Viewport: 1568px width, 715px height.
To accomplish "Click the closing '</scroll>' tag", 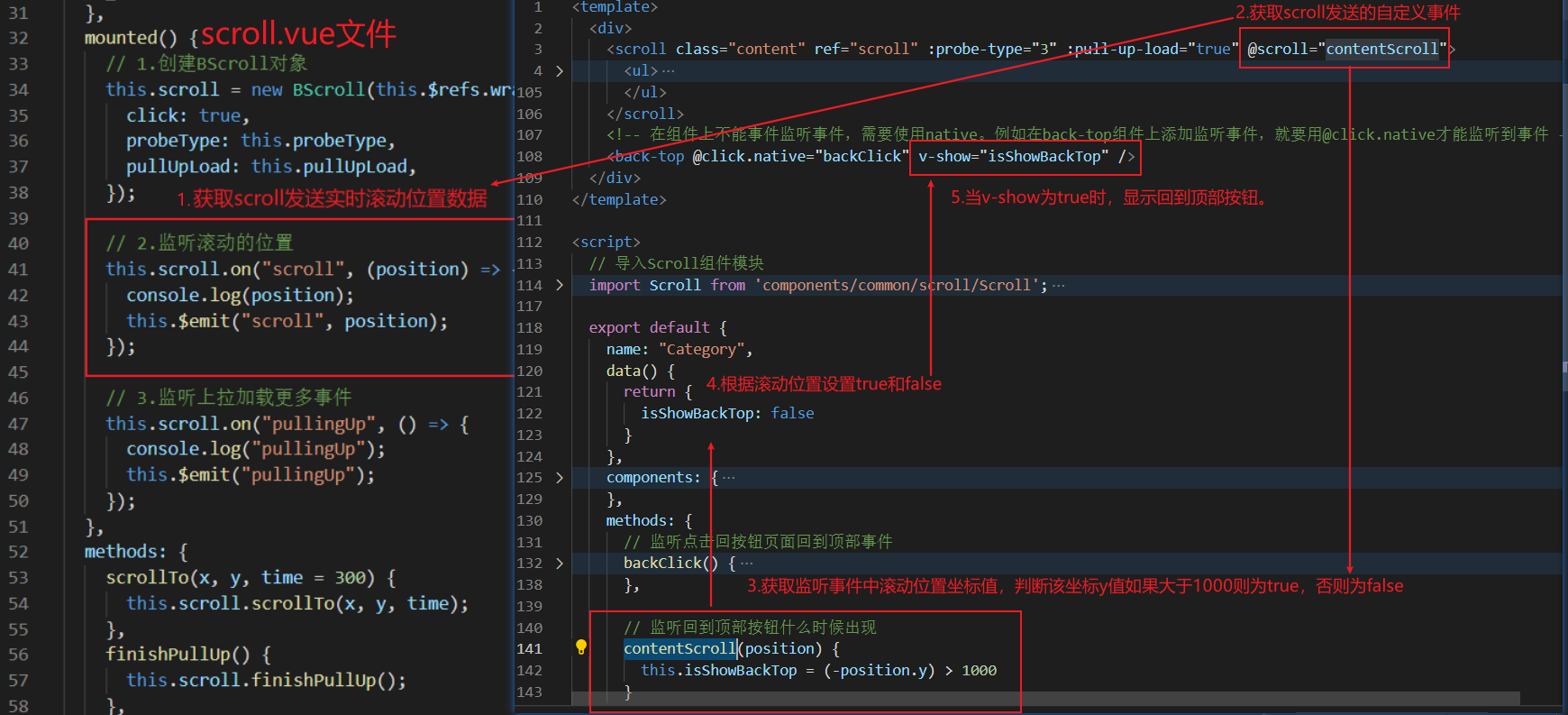I will pos(645,114).
